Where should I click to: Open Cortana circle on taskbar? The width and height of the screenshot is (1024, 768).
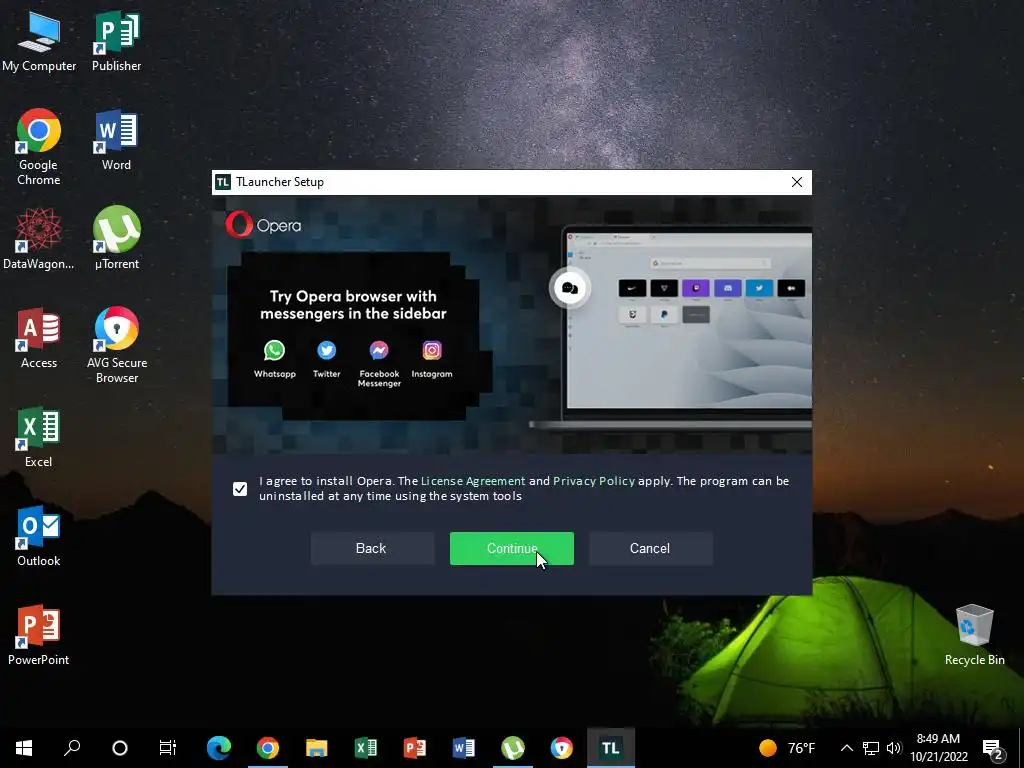coord(120,748)
